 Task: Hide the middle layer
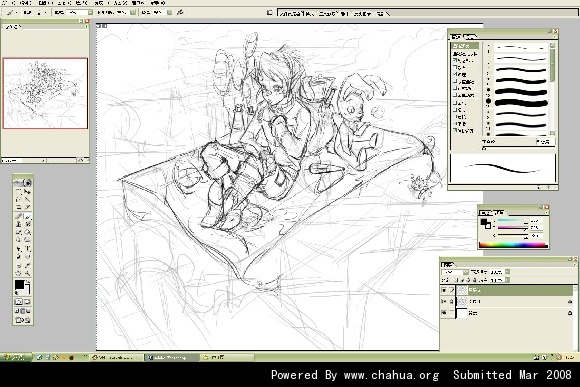pos(444,302)
